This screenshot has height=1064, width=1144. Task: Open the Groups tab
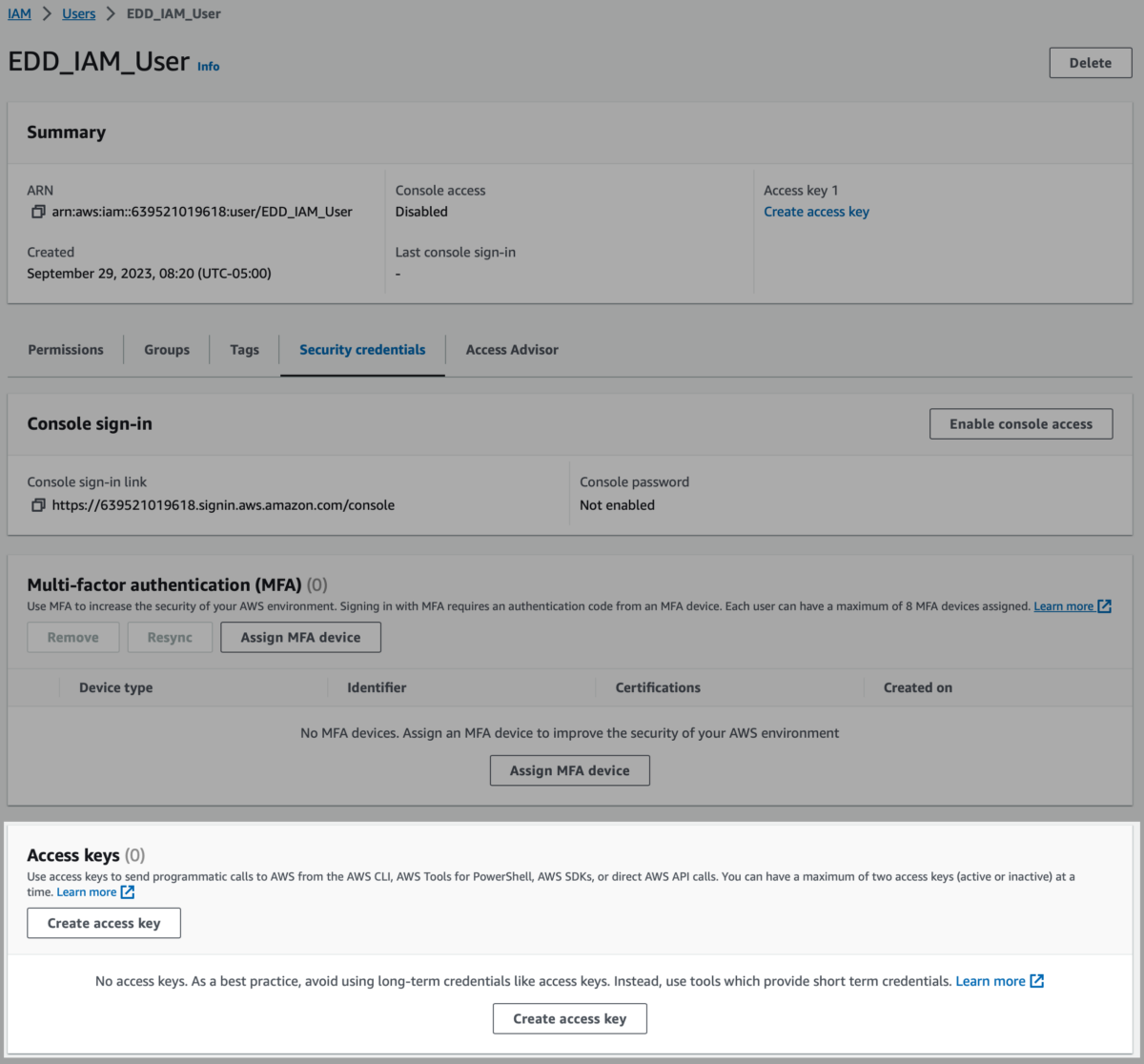(x=167, y=350)
